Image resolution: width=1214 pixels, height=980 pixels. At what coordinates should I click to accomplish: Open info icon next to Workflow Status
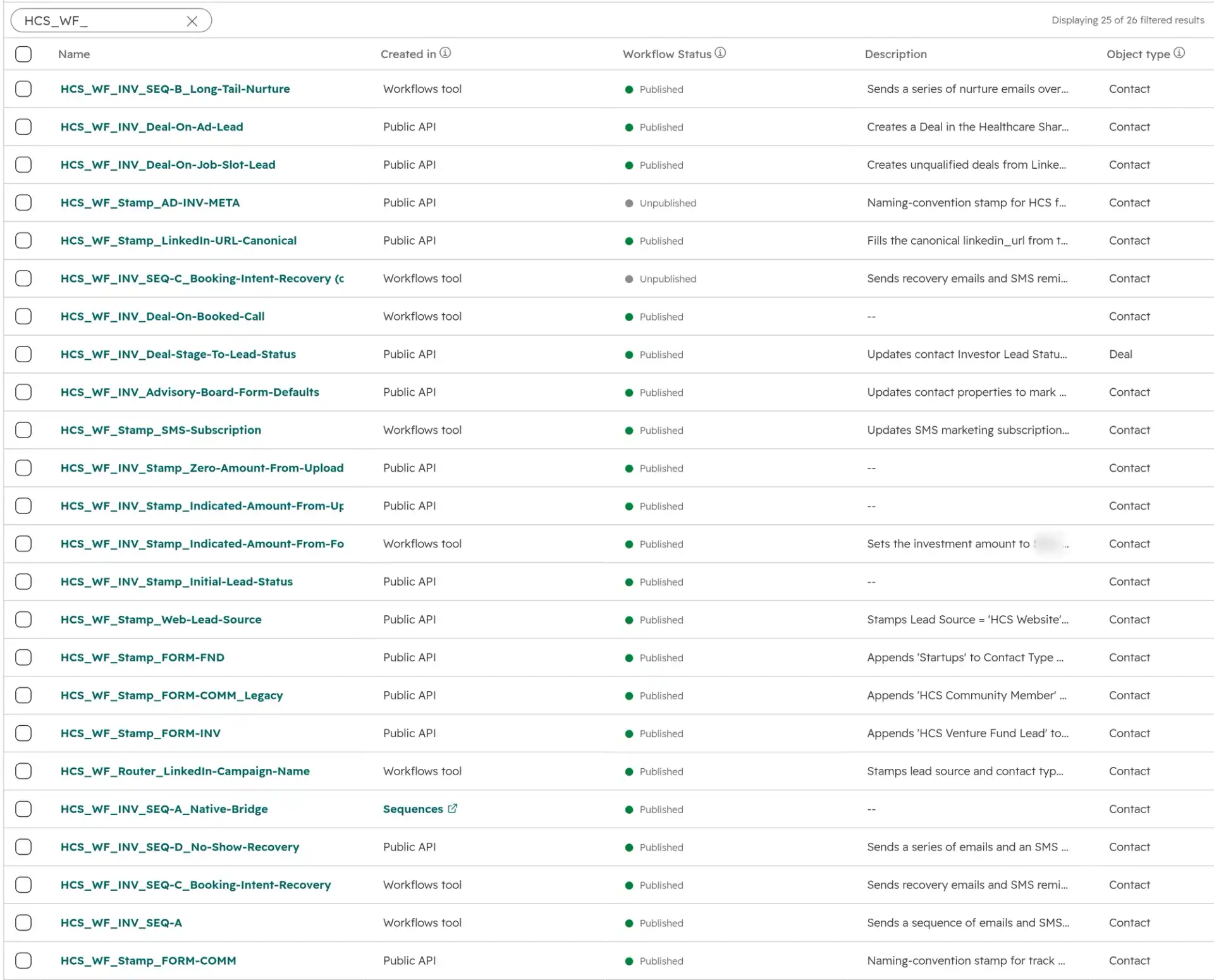pyautogui.click(x=720, y=53)
